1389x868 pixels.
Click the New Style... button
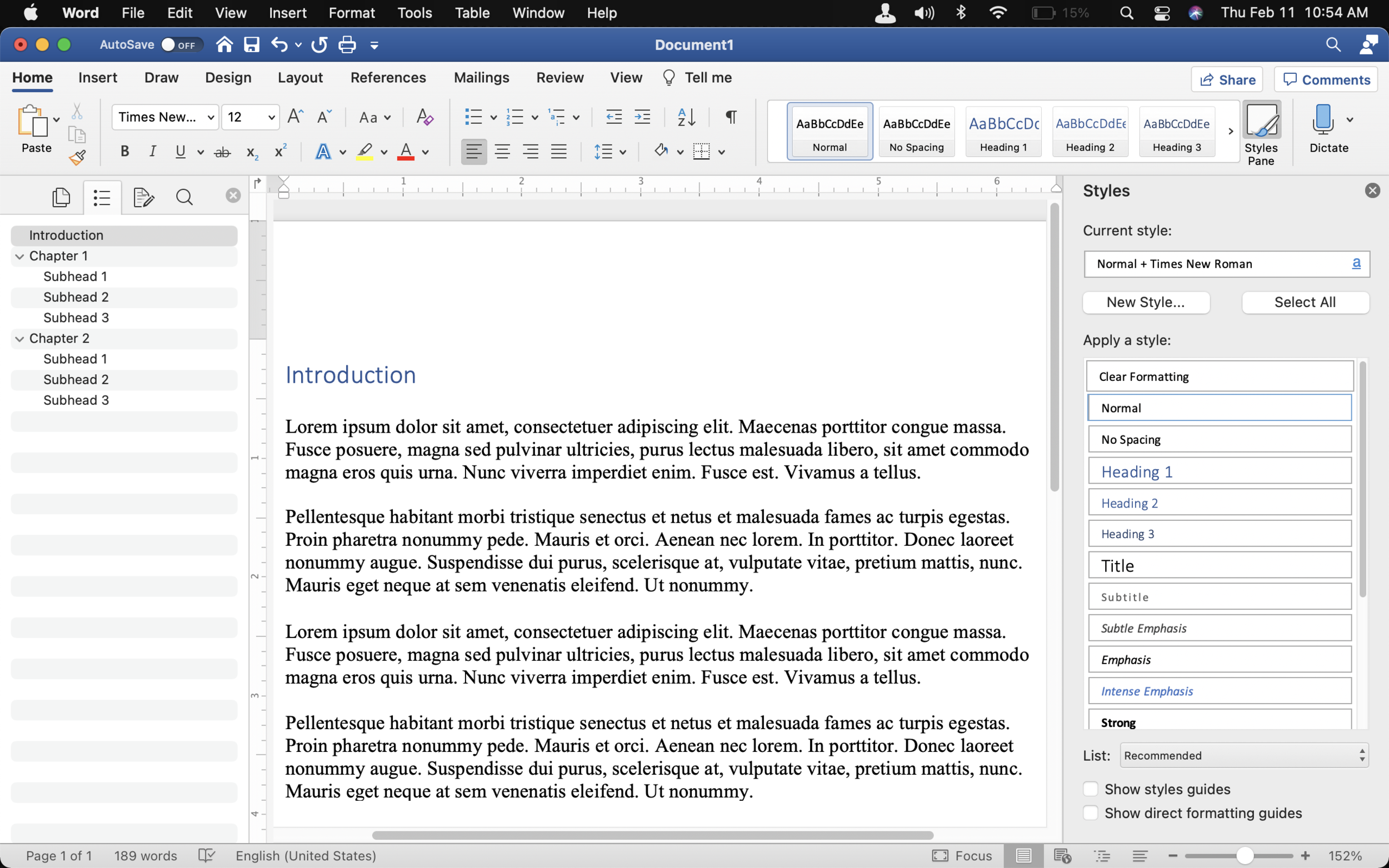point(1146,303)
